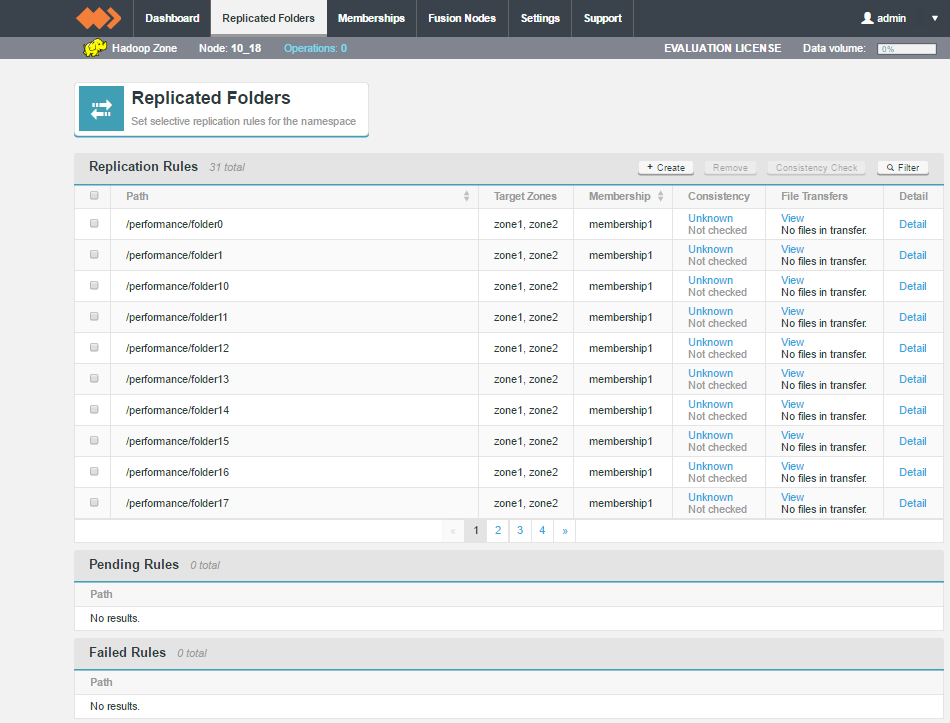
Task: Open the Filter button
Action: [903, 168]
